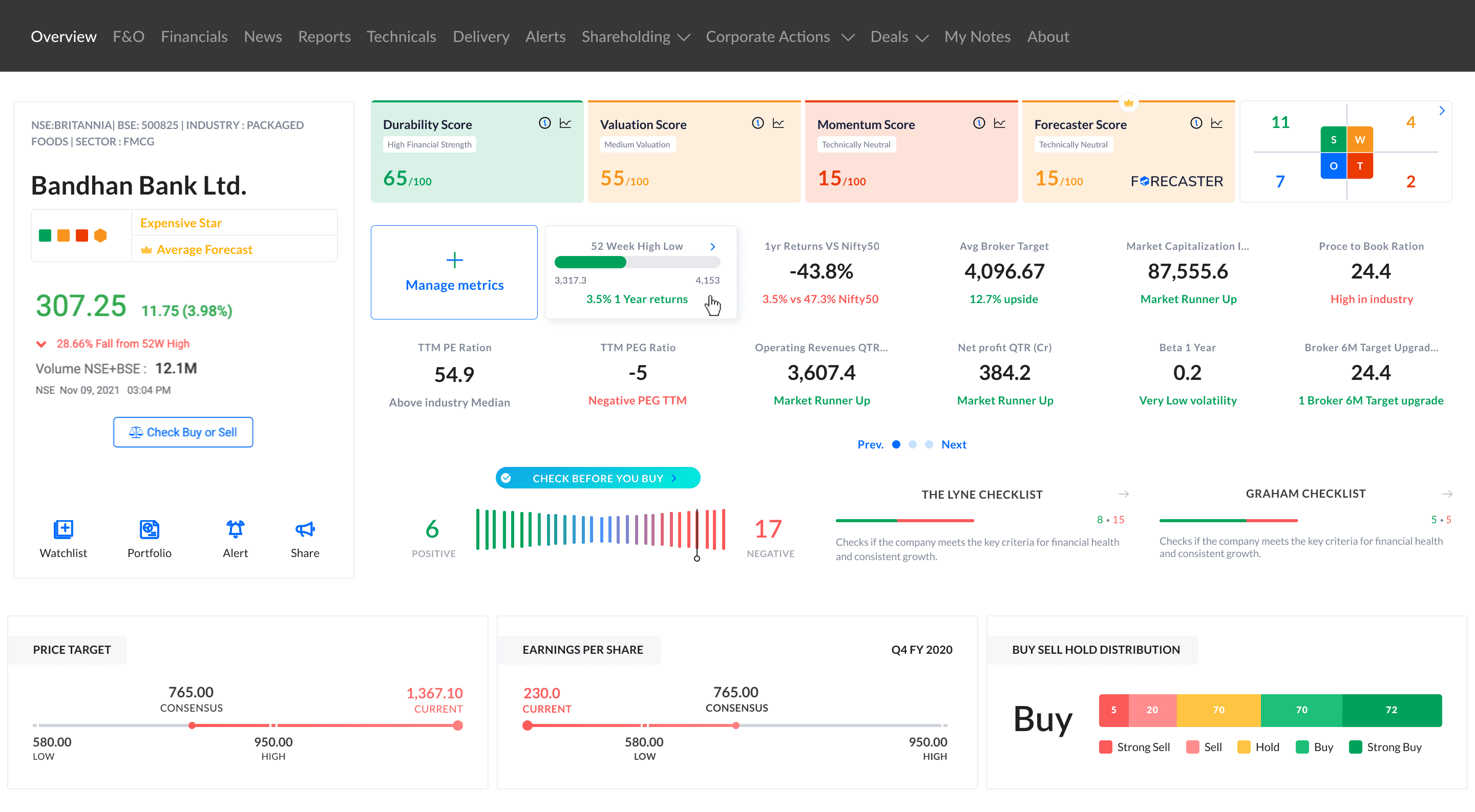Go to Next metrics page
This screenshot has width=1475, height=812.
point(953,444)
